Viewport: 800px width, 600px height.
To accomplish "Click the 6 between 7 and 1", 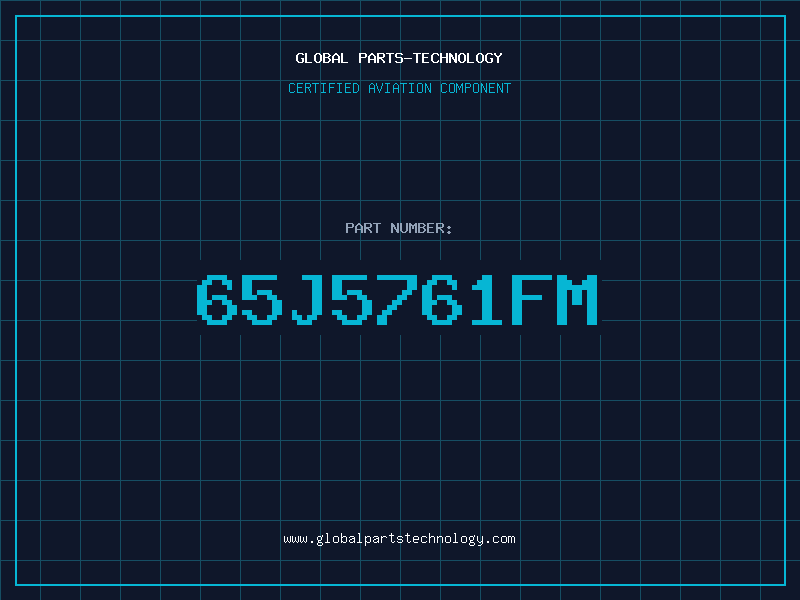I will [442, 299].
